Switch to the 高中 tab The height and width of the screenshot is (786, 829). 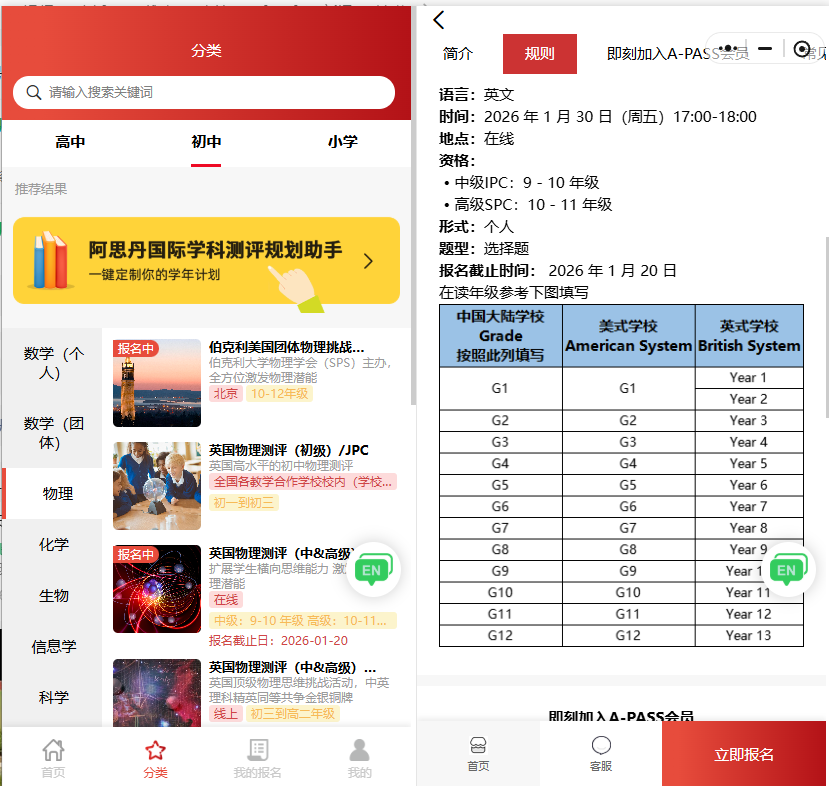point(69,141)
